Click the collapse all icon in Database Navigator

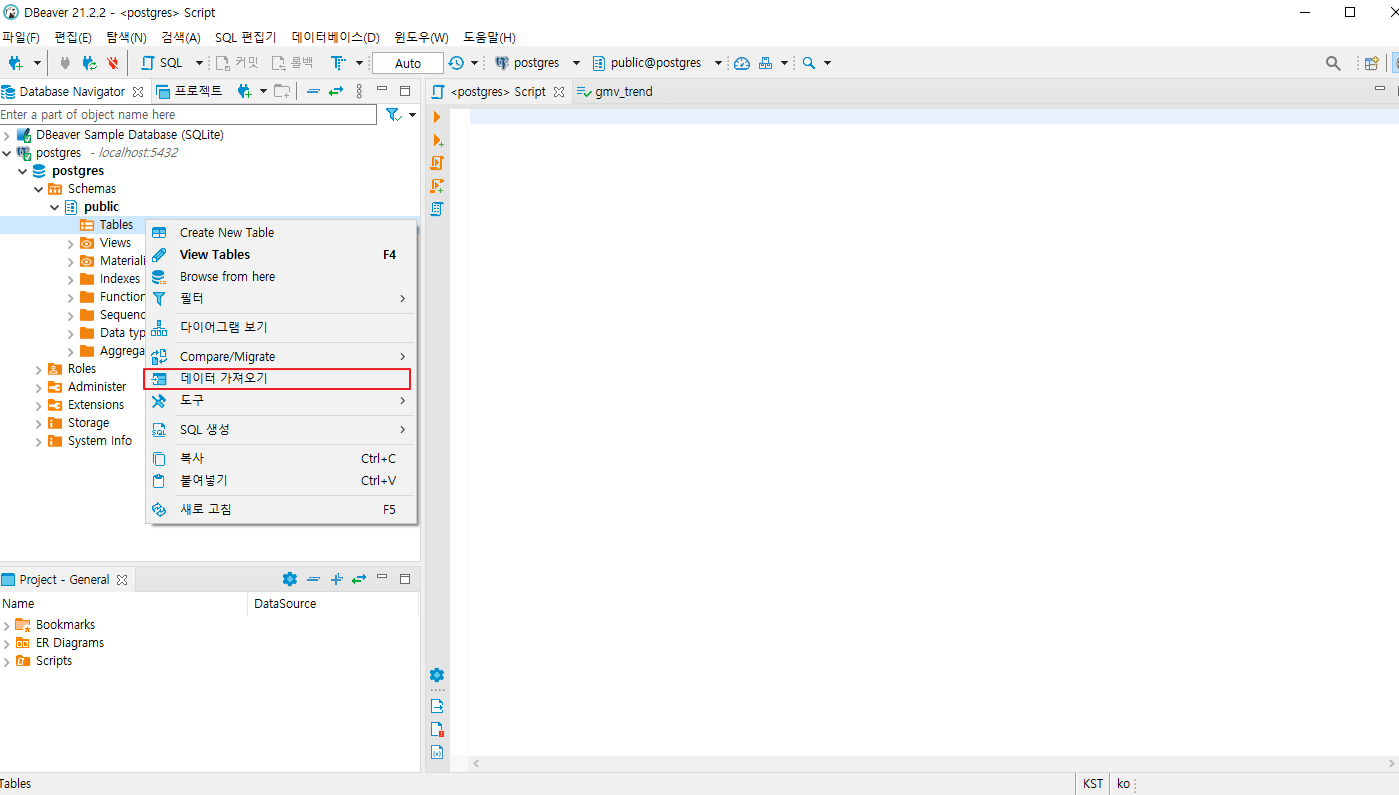pos(313,91)
